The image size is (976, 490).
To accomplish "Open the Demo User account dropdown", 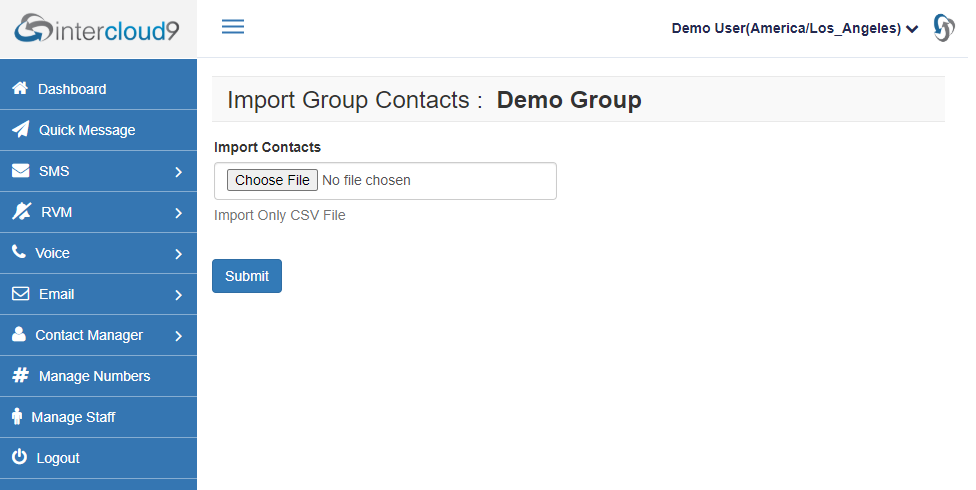I will (x=795, y=29).
